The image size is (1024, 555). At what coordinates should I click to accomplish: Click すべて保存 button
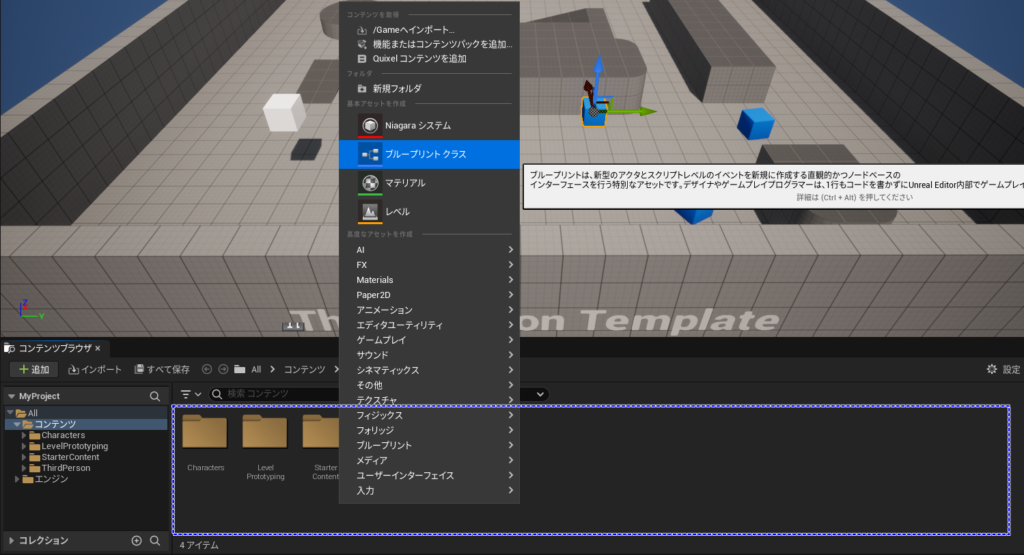click(162, 370)
